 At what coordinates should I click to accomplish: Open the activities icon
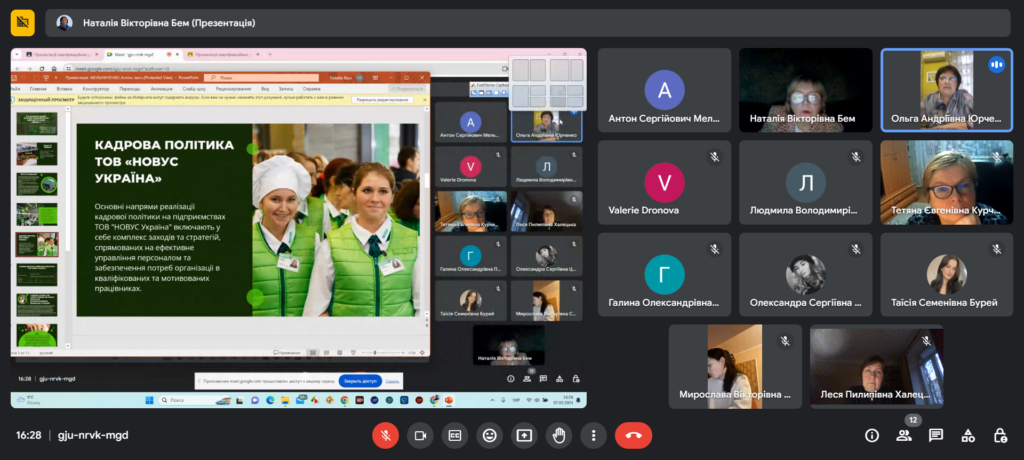[x=968, y=435]
